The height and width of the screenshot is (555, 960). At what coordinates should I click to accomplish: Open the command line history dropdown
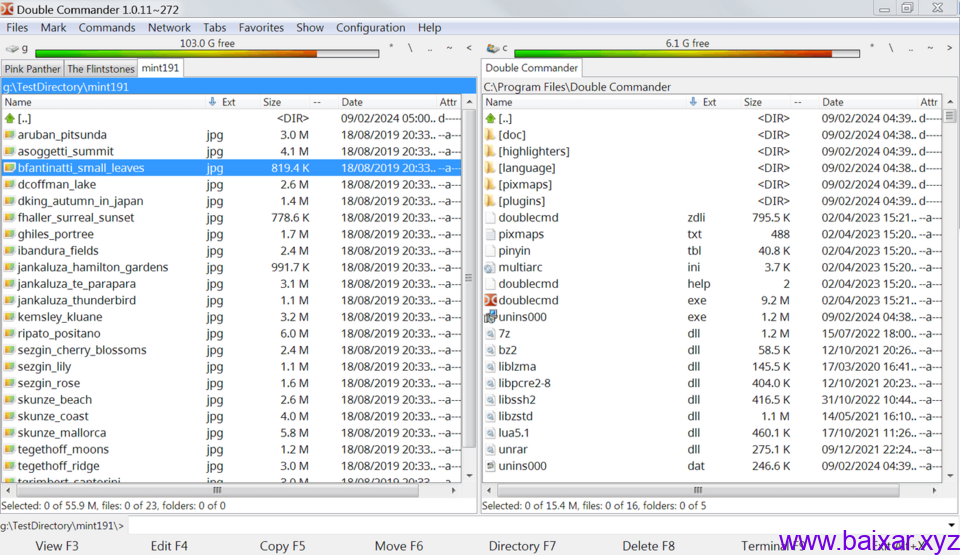[950, 525]
